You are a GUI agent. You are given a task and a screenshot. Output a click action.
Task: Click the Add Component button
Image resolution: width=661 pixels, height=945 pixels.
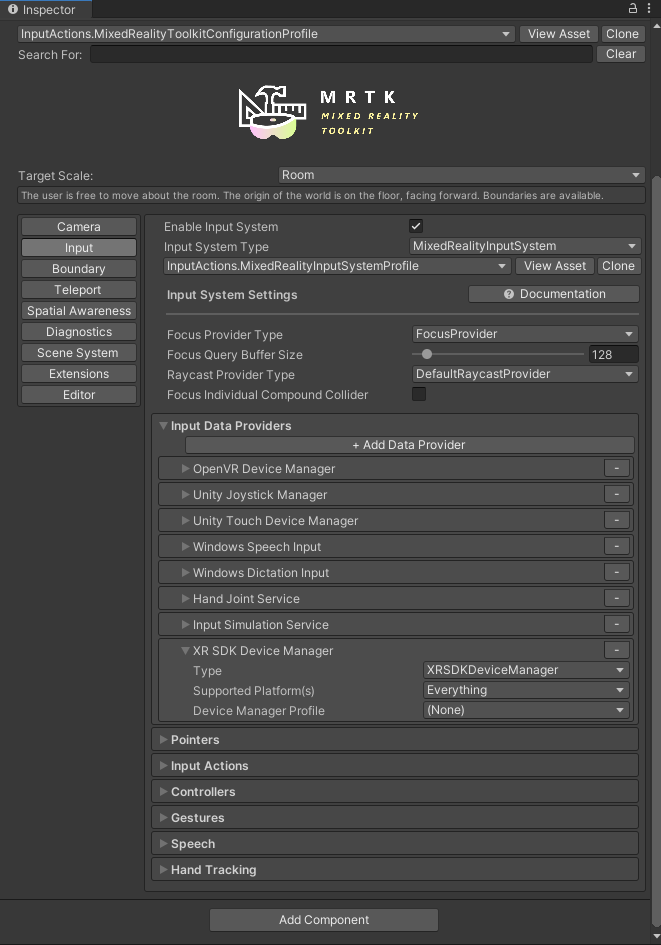323,919
